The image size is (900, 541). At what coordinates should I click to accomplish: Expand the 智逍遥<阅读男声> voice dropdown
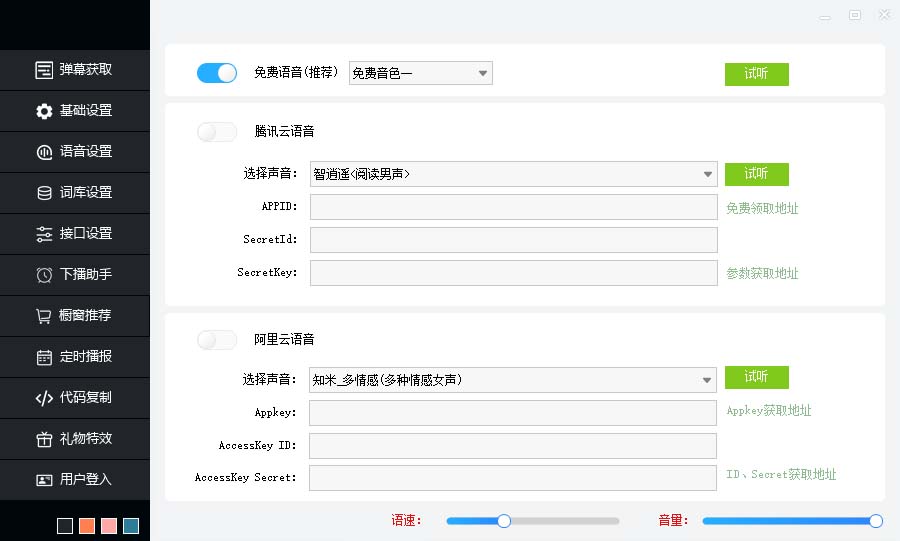click(x=513, y=174)
